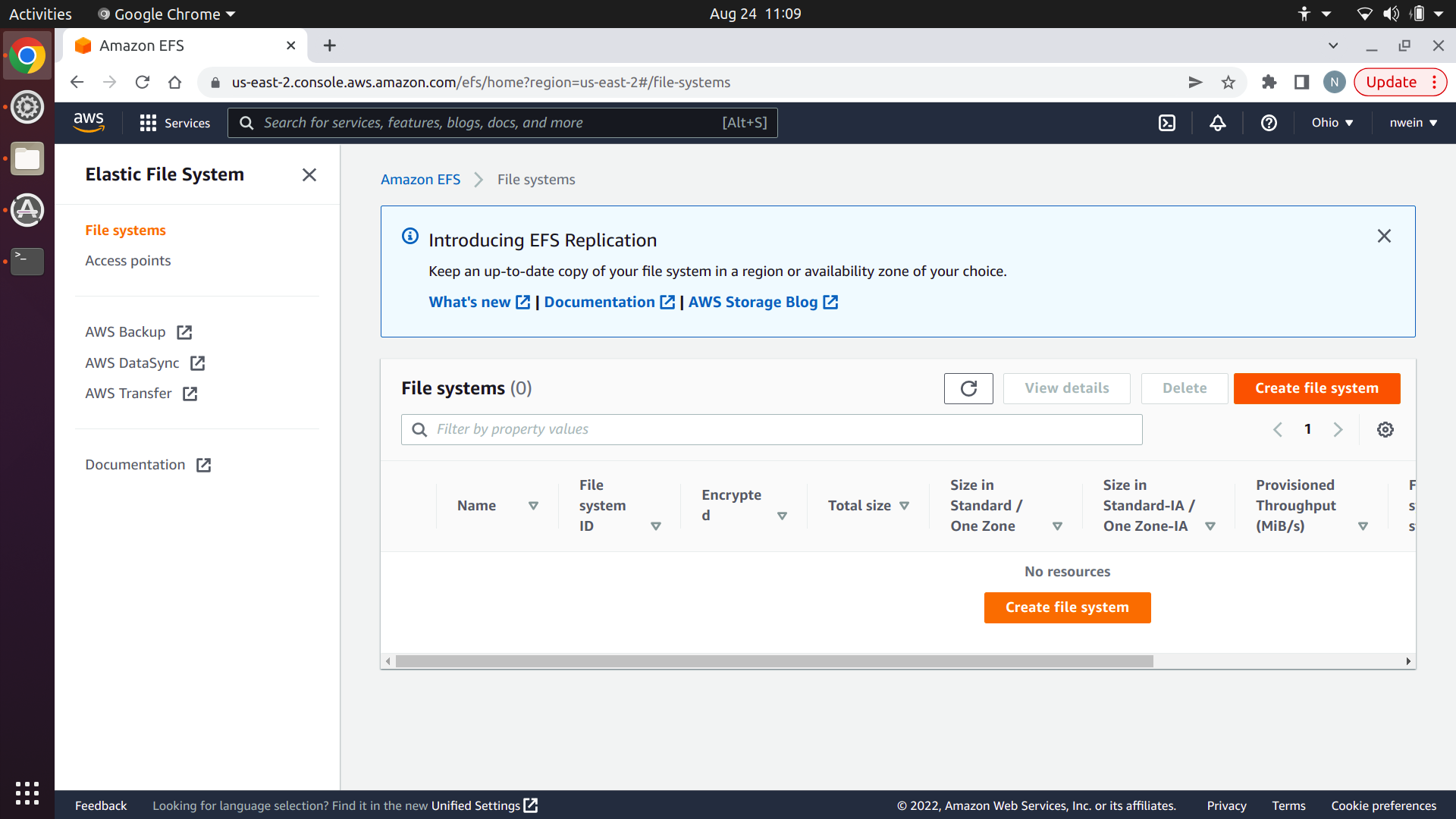Expand the Ohio region dropdown
Image resolution: width=1456 pixels, height=819 pixels.
coord(1332,123)
